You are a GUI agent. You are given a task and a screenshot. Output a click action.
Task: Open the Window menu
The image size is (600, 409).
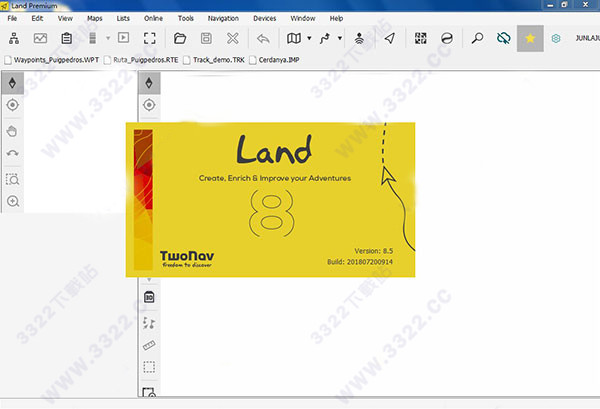(x=303, y=18)
